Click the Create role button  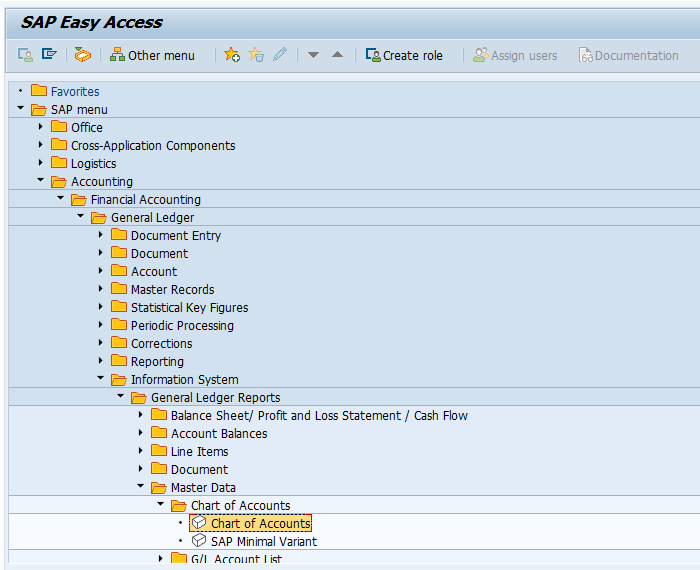[x=404, y=55]
